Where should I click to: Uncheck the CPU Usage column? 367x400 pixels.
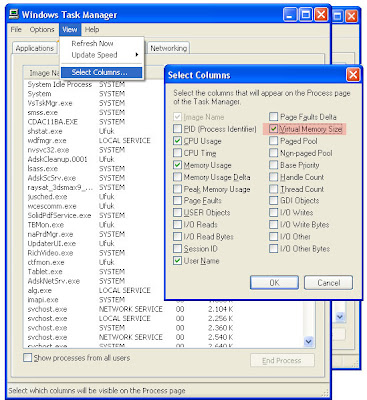[177, 141]
